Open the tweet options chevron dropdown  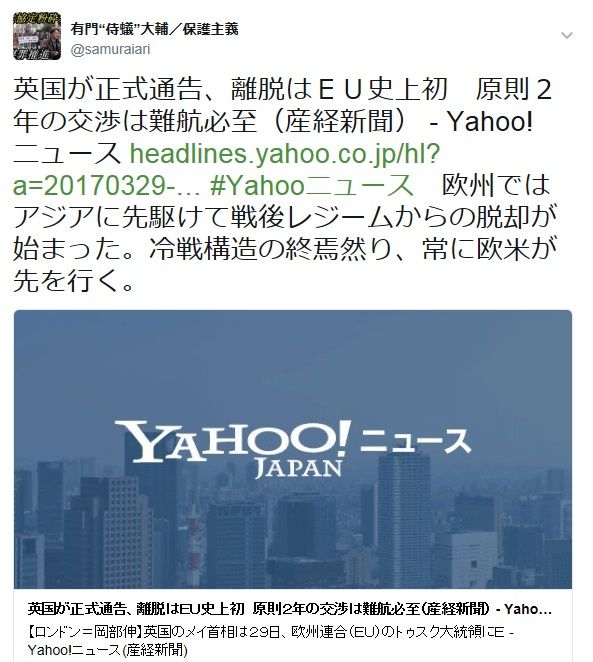coord(566,35)
